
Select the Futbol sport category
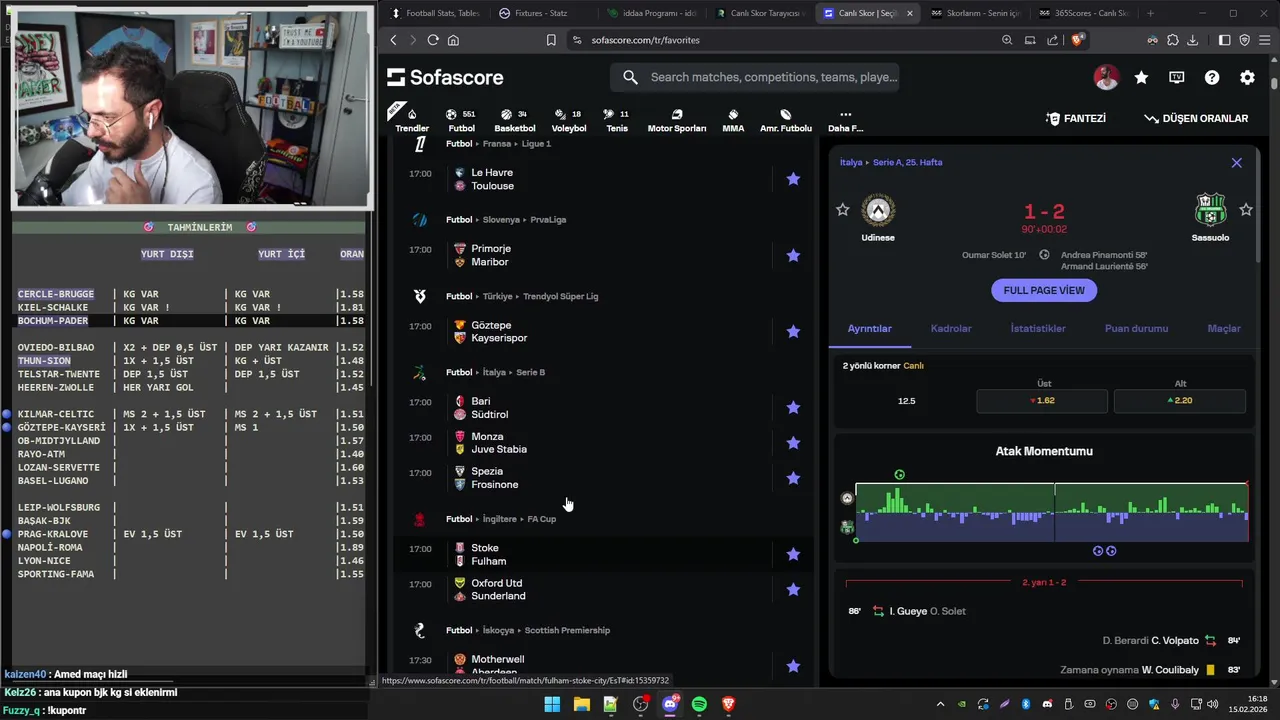tap(461, 120)
